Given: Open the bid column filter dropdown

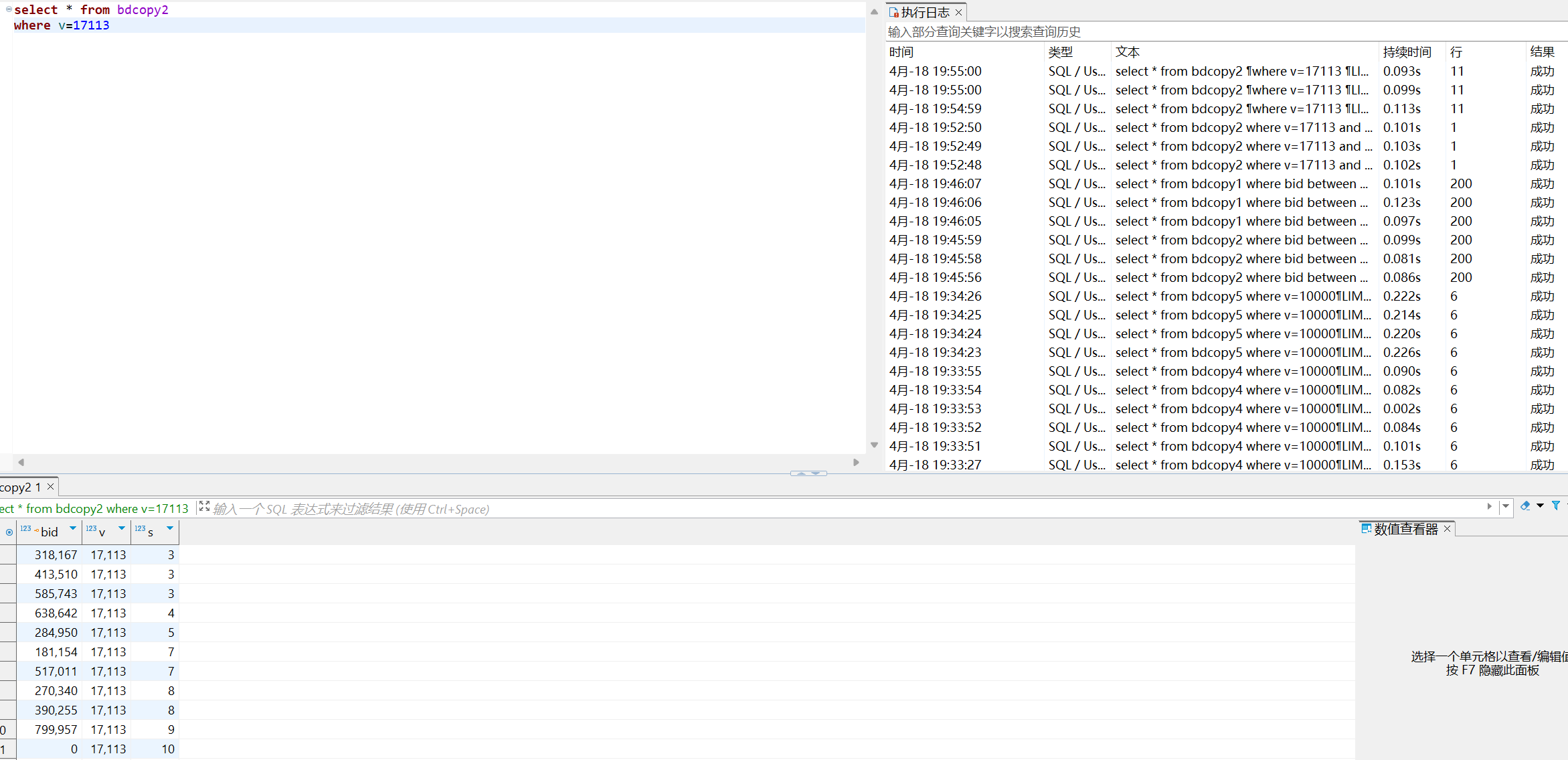Looking at the screenshot, I should pos(73,529).
